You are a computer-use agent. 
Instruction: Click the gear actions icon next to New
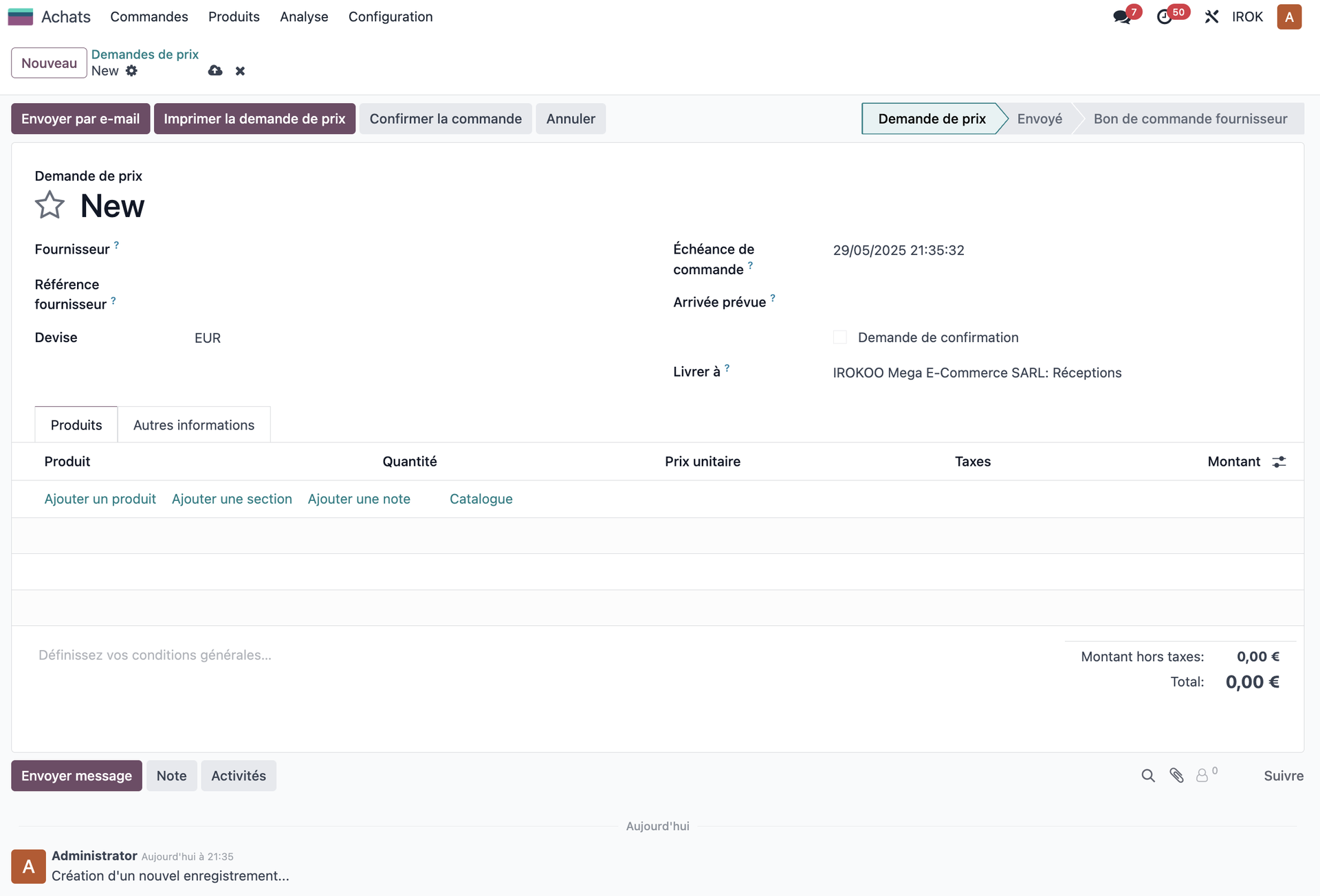131,71
